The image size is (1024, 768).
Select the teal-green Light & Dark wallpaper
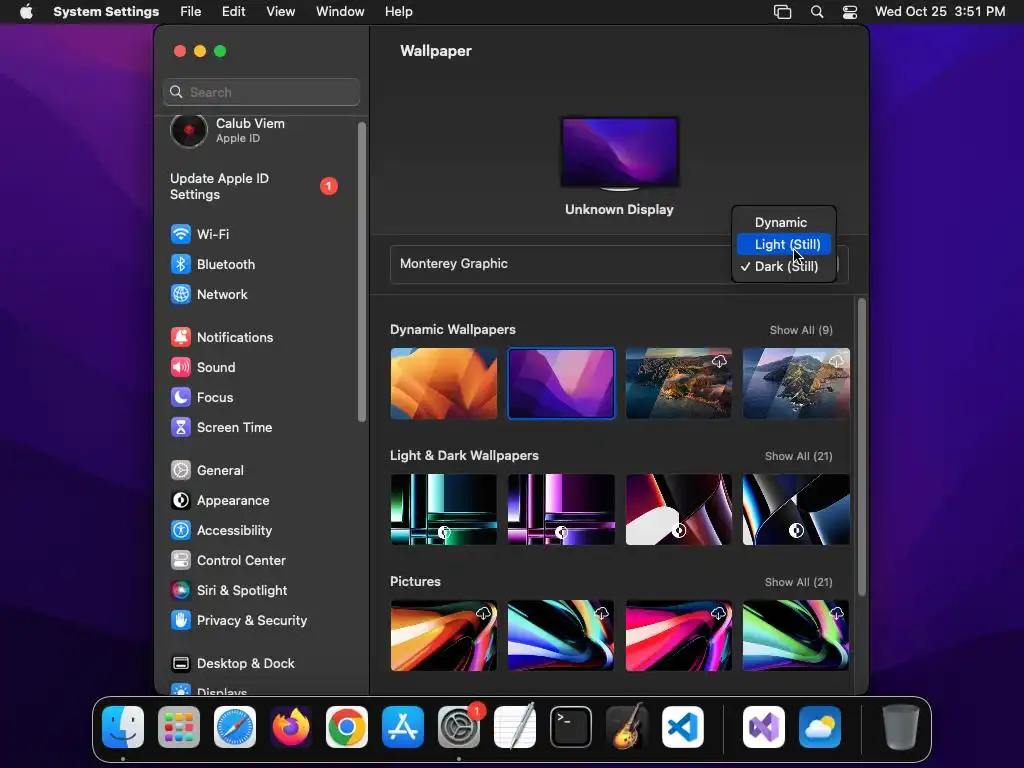tap(443, 509)
